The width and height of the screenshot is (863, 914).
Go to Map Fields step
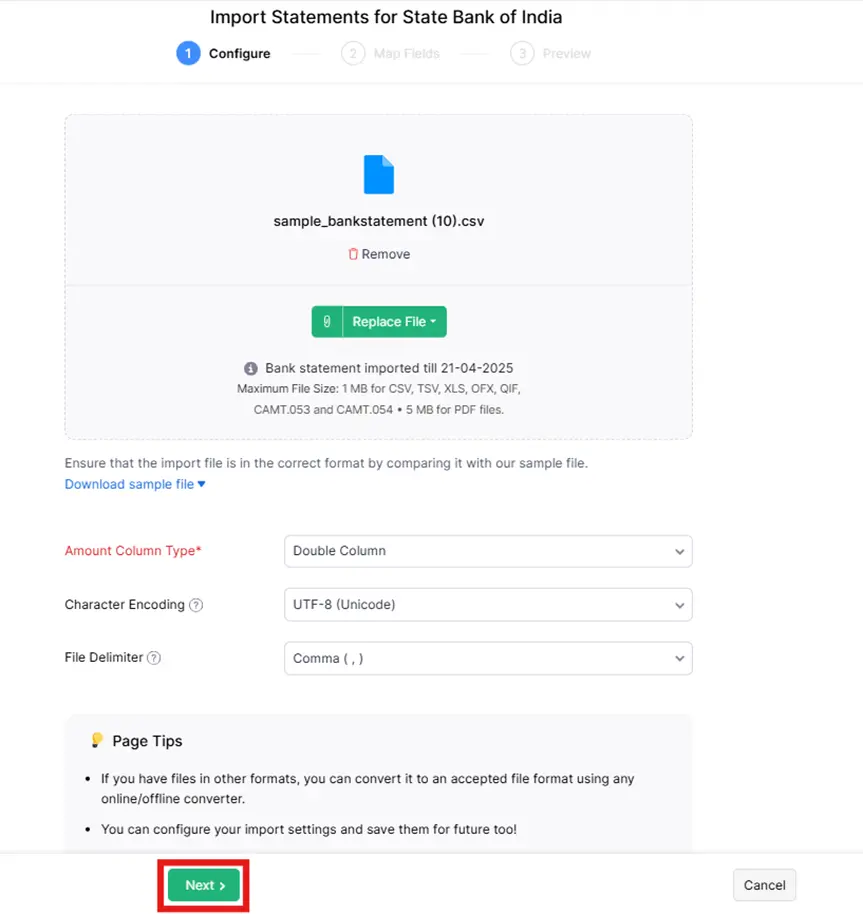pyautogui.click(x=406, y=54)
